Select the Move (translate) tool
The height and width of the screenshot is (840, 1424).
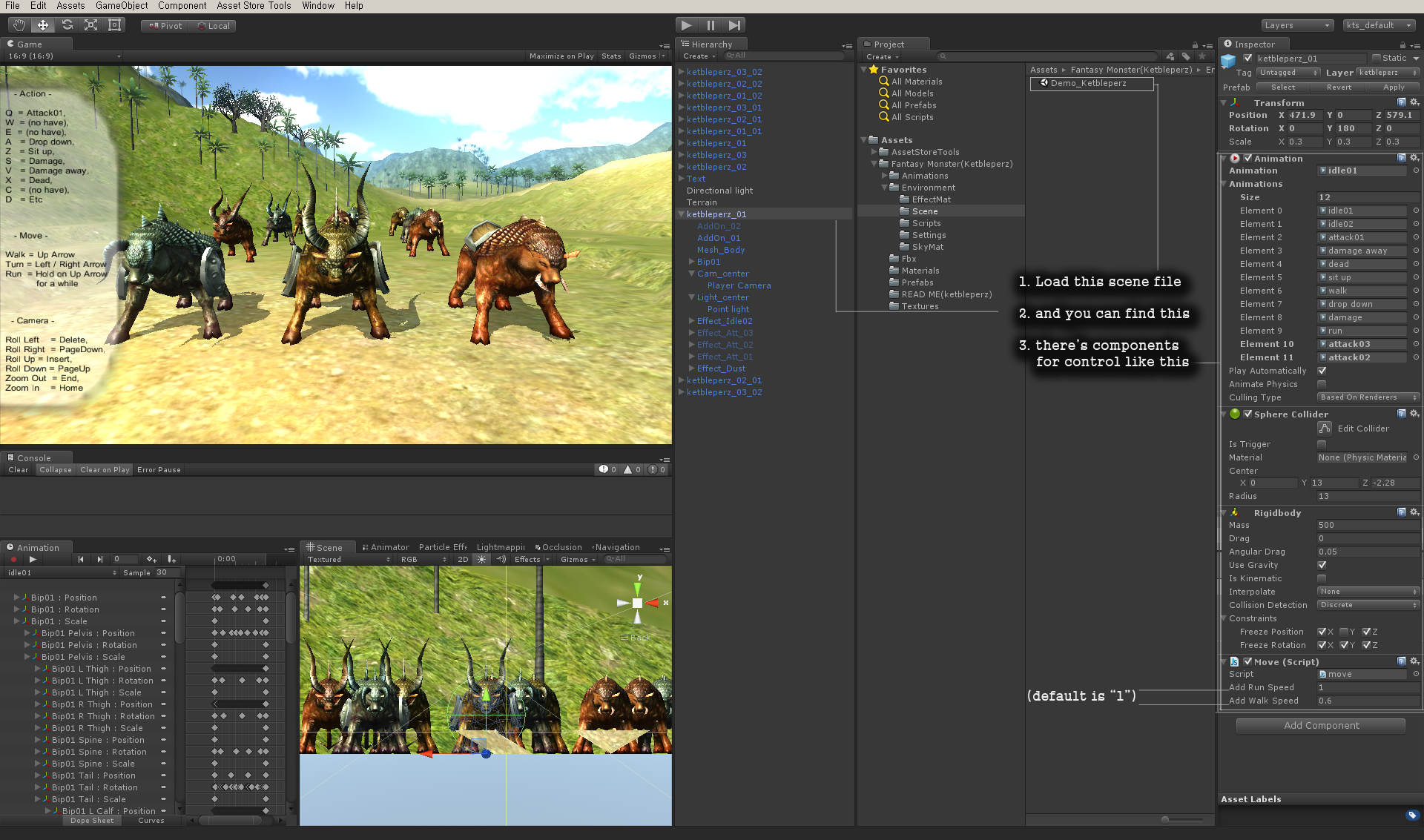[x=43, y=25]
